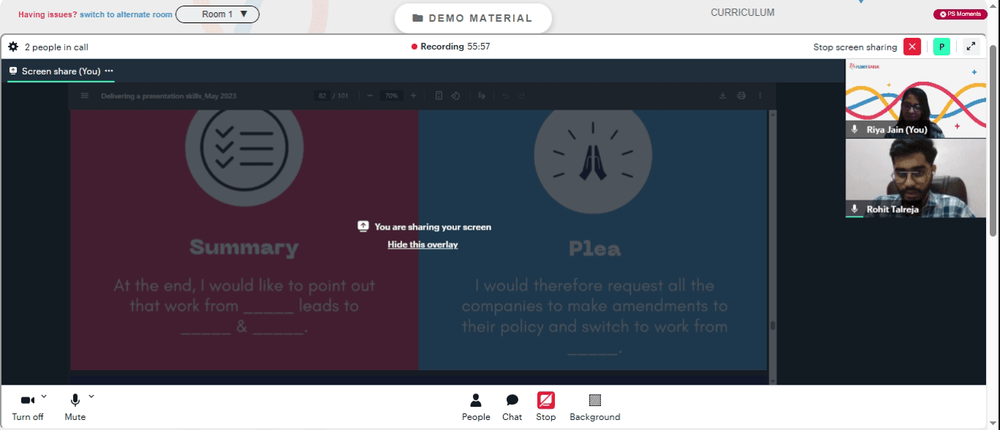The width and height of the screenshot is (1000, 430).
Task: Click Hide this overlay link
Action: point(422,244)
